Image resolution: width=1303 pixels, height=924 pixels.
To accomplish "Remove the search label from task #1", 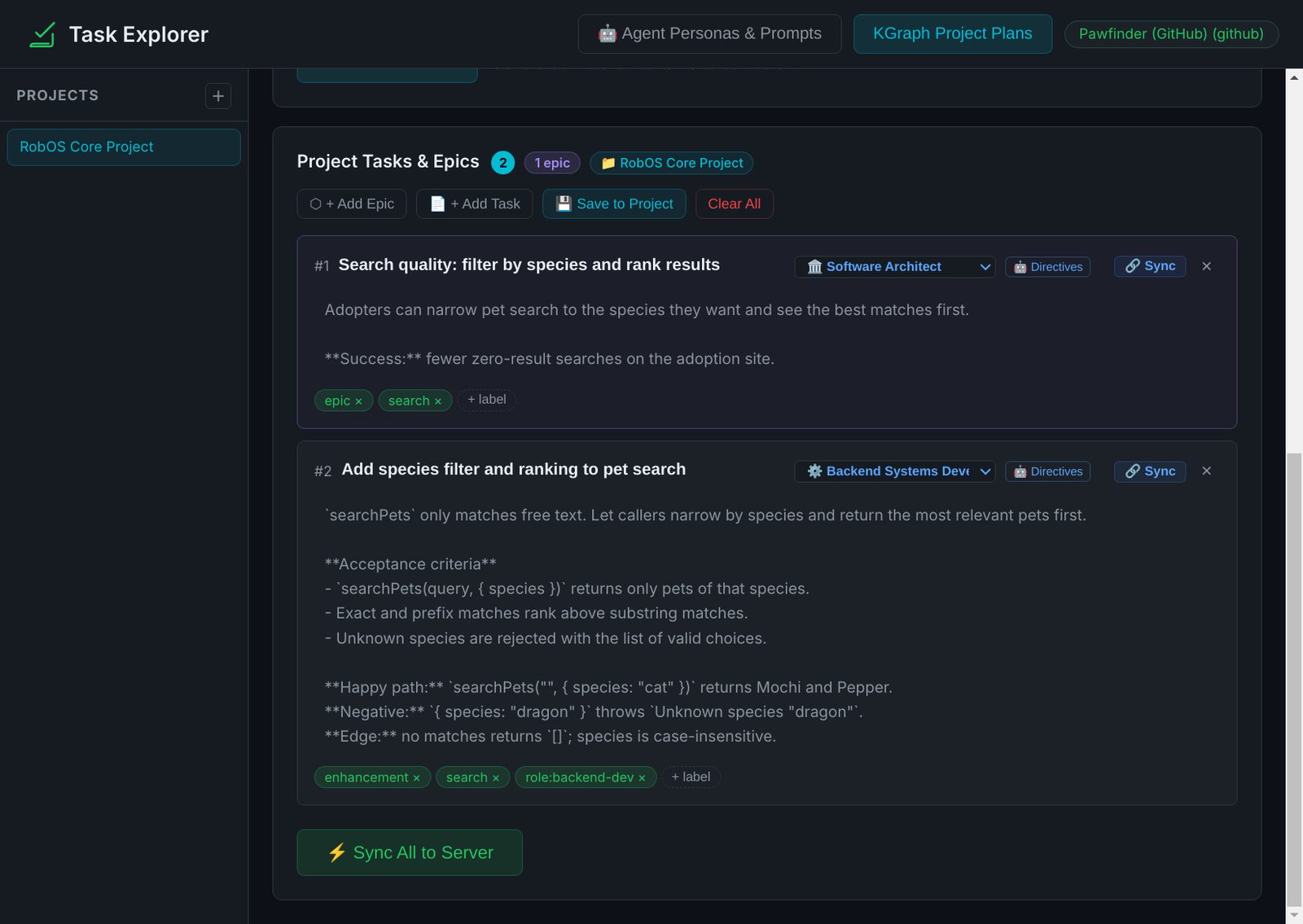I will [437, 401].
